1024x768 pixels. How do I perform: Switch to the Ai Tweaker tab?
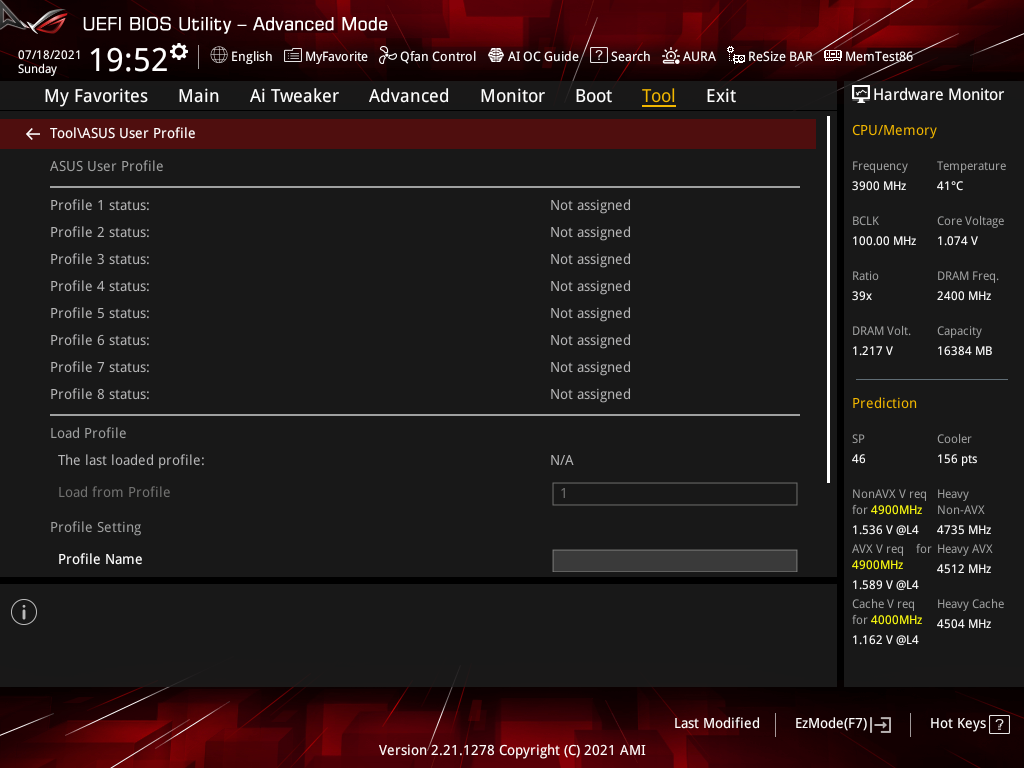pyautogui.click(x=294, y=96)
